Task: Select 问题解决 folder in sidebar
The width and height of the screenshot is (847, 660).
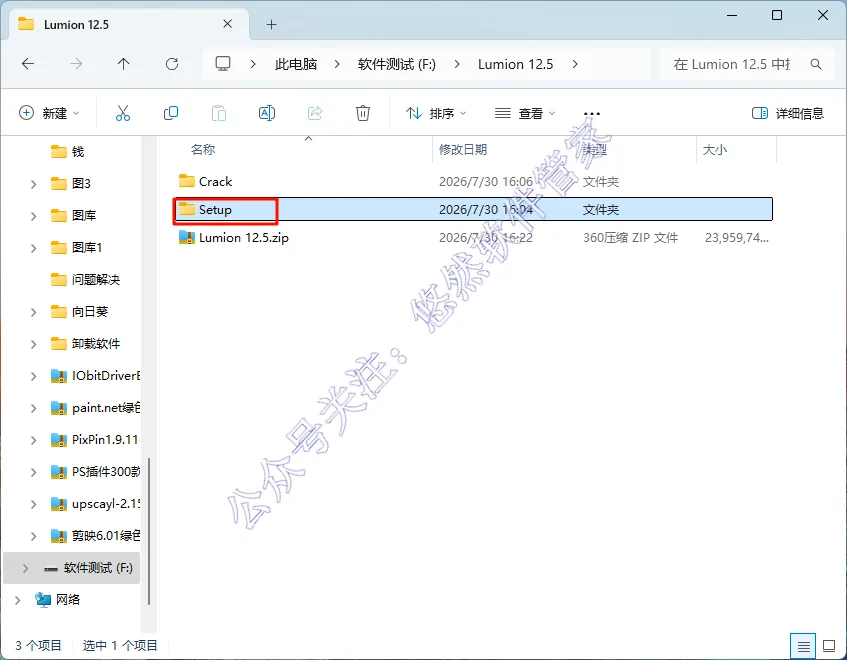Action: point(96,280)
